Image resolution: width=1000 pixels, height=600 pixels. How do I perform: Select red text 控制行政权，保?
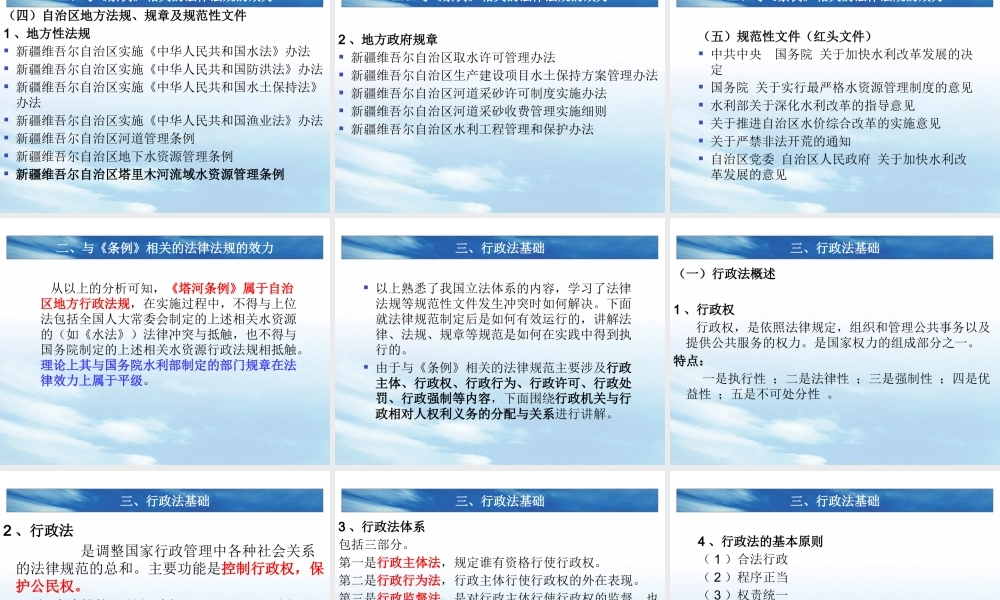[273, 569]
